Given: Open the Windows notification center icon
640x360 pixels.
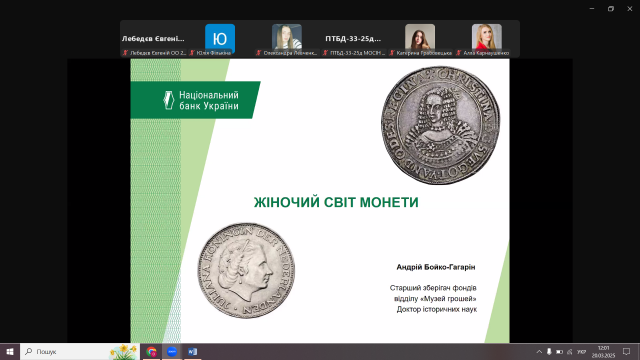Looking at the screenshot, I should coord(627,351).
